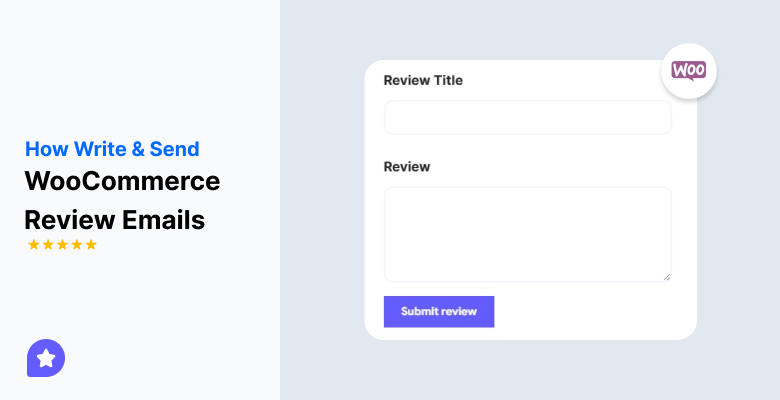Select the first yellow rating star
Viewport: 780px width, 400px height.
33,245
